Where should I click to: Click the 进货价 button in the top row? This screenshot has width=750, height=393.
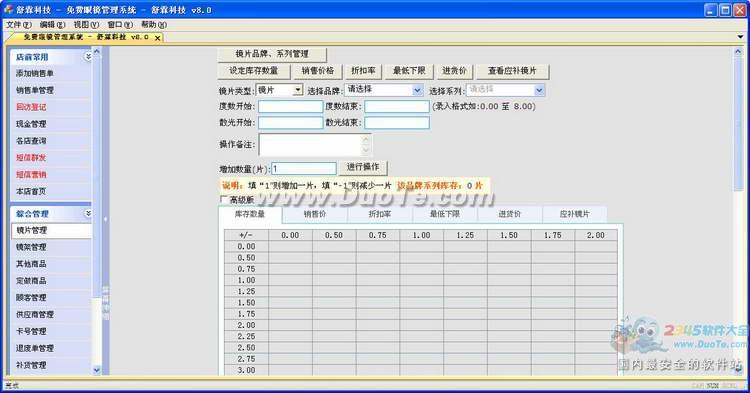[454, 71]
